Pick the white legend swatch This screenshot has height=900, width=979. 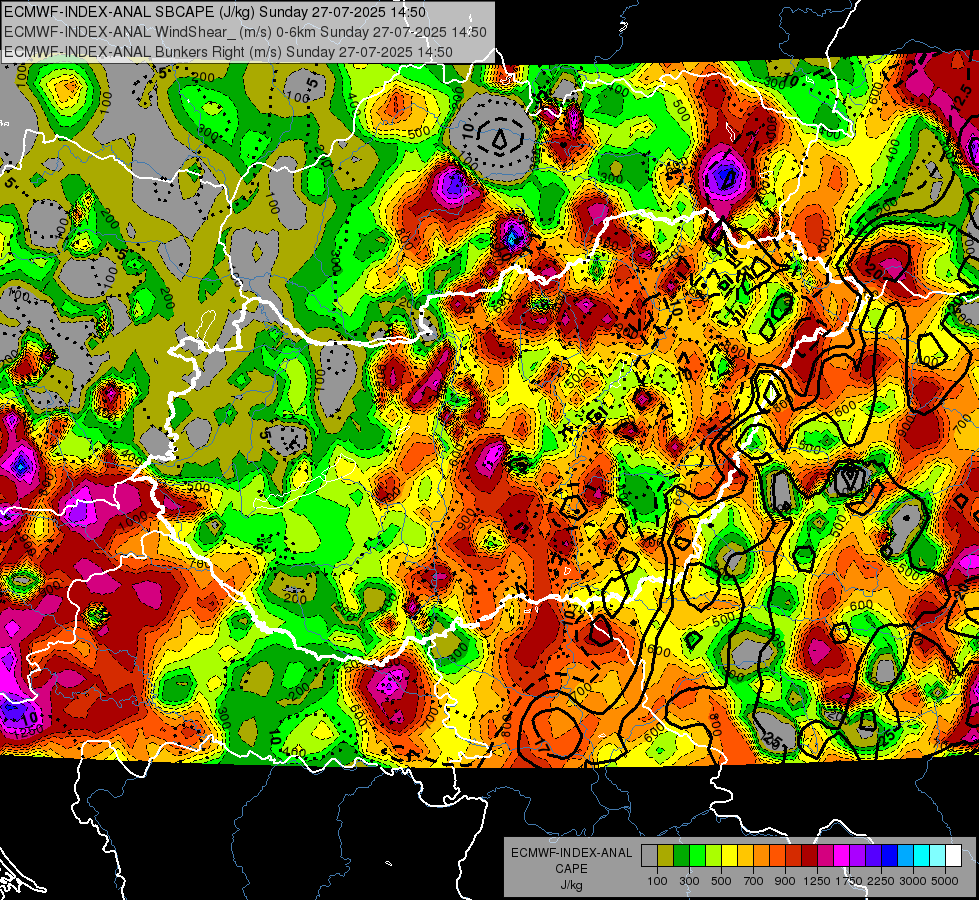pos(953,856)
